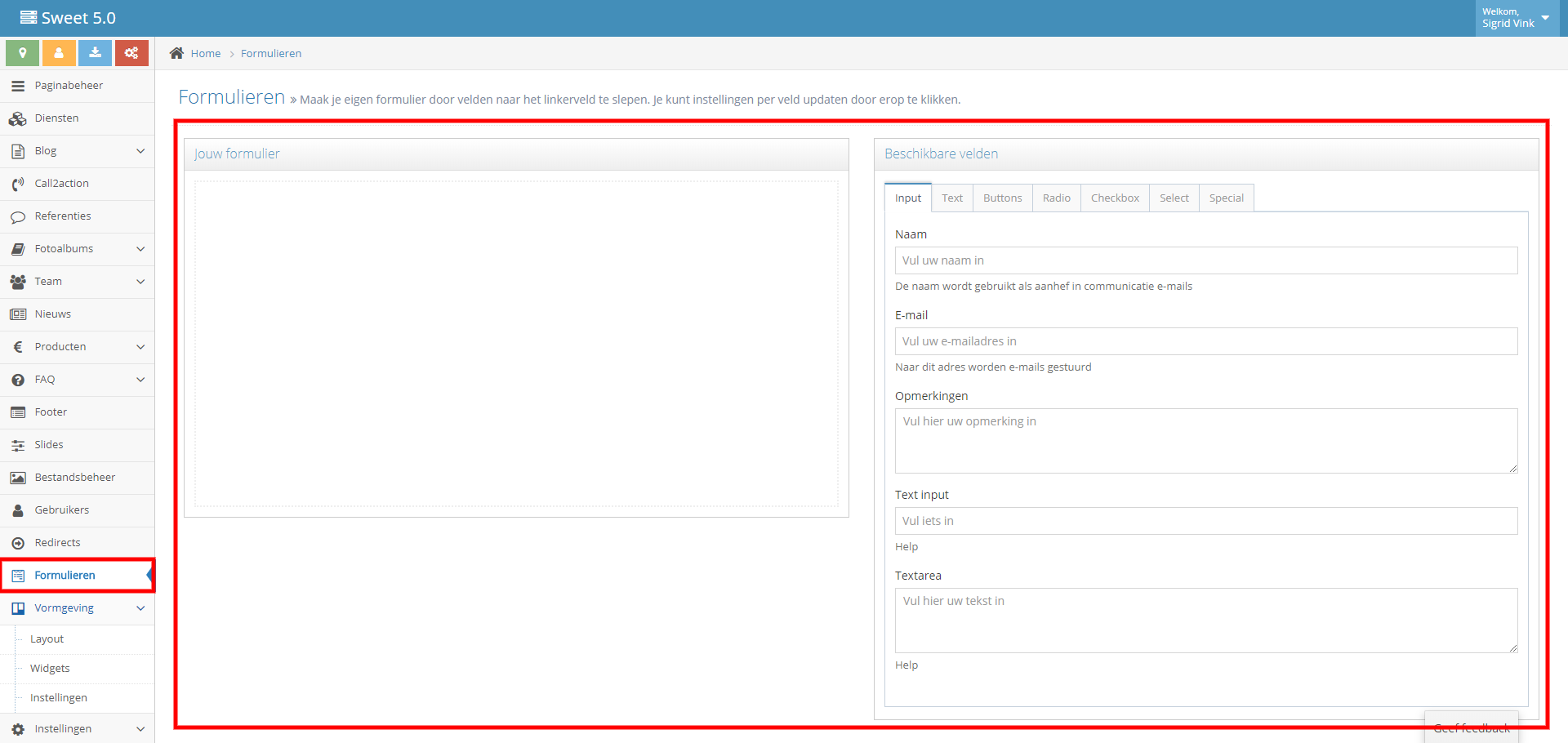Image resolution: width=1568 pixels, height=743 pixels.
Task: Click the Beschikbare velden panel header
Action: [1206, 154]
